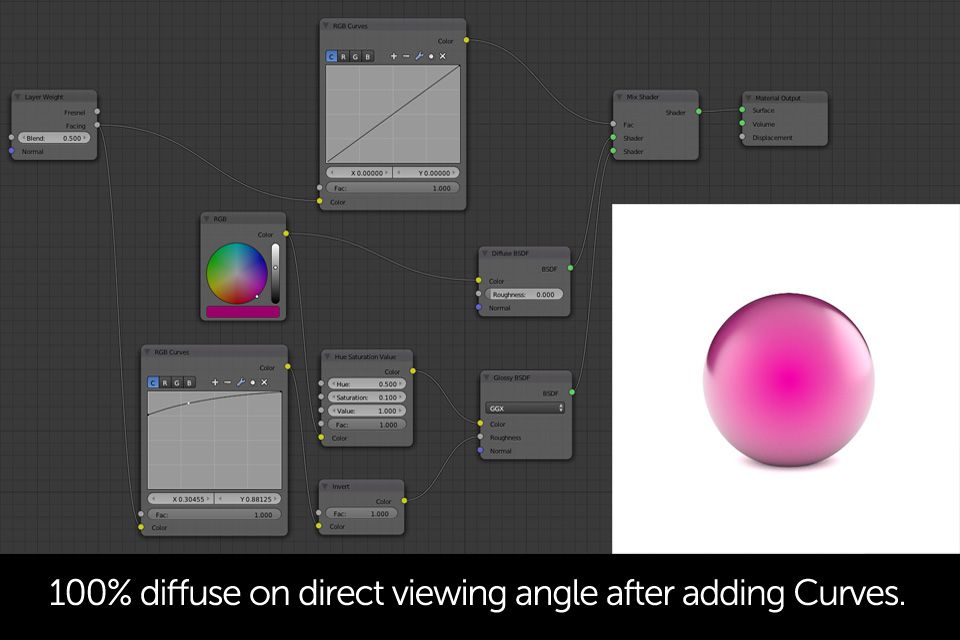The height and width of the screenshot is (640, 960).
Task: Click Diffuse BSDF Color input socket
Action: [479, 280]
